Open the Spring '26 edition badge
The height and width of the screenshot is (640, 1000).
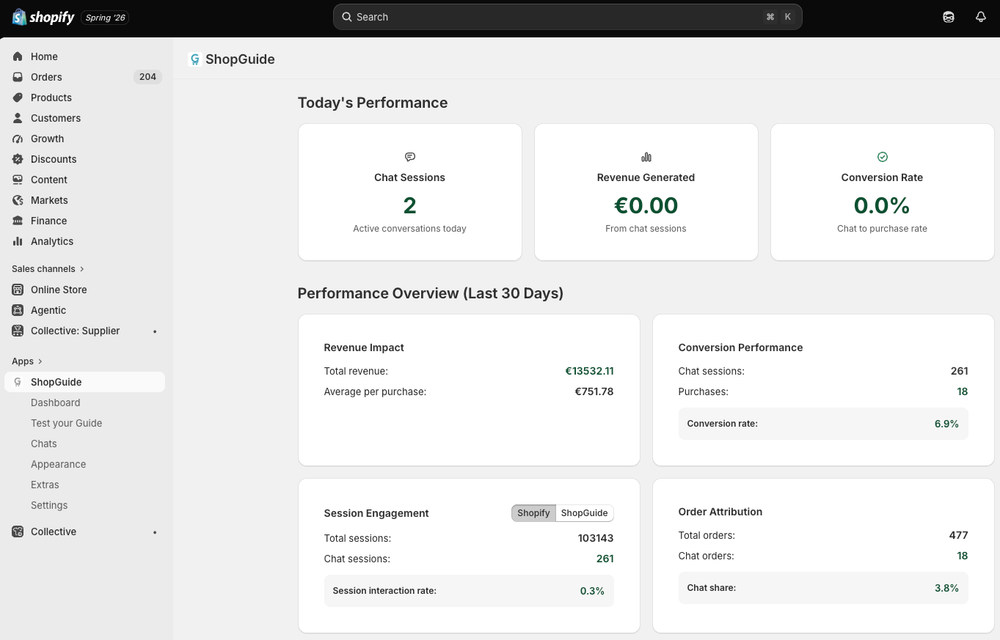coord(105,18)
